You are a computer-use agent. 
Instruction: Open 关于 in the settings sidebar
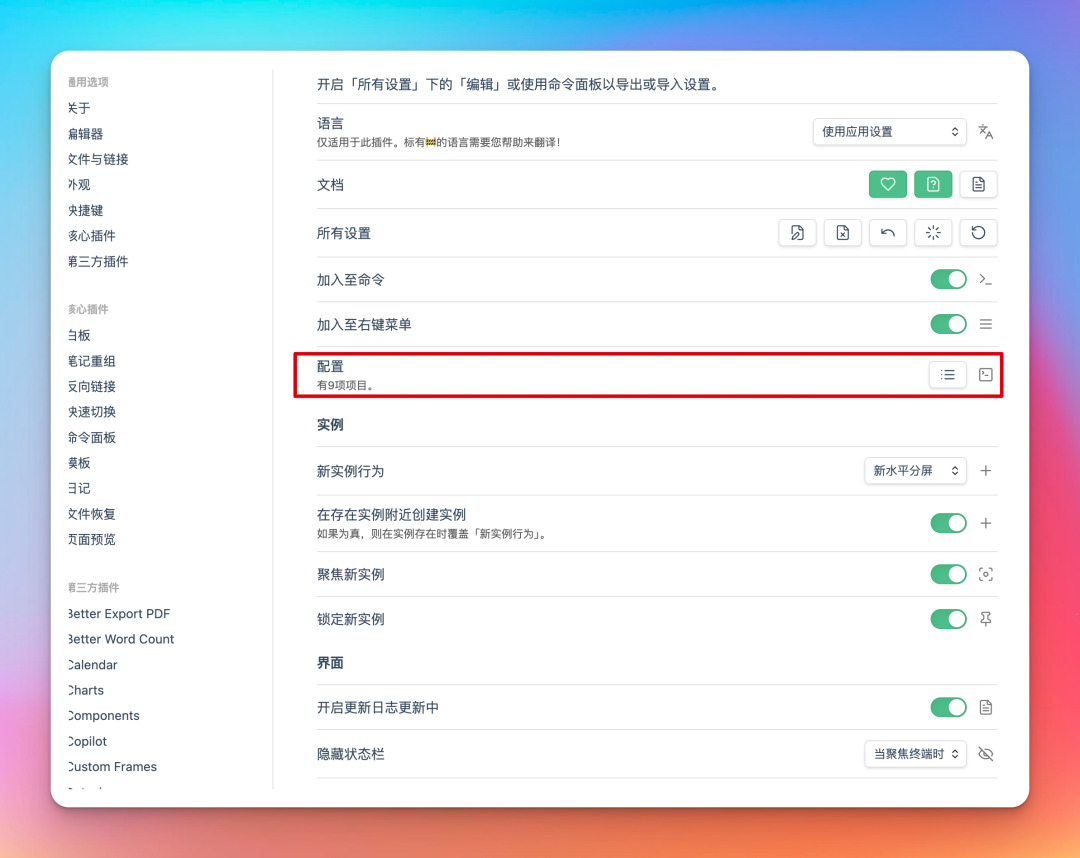pos(79,108)
